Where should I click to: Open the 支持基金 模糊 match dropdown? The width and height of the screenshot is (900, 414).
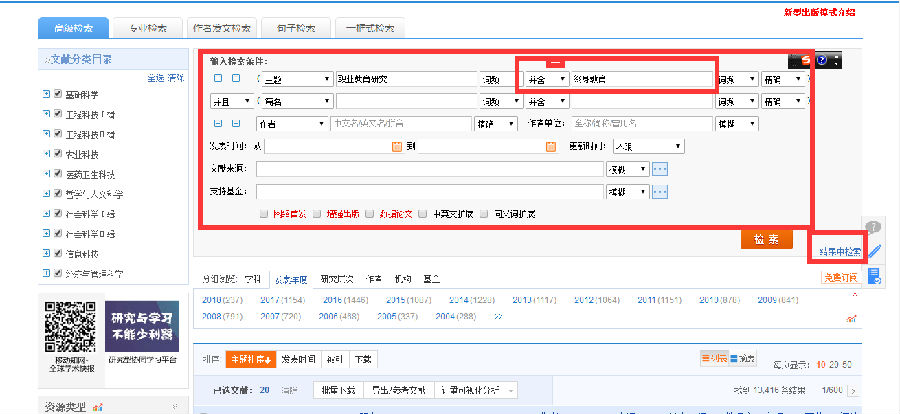(627, 192)
